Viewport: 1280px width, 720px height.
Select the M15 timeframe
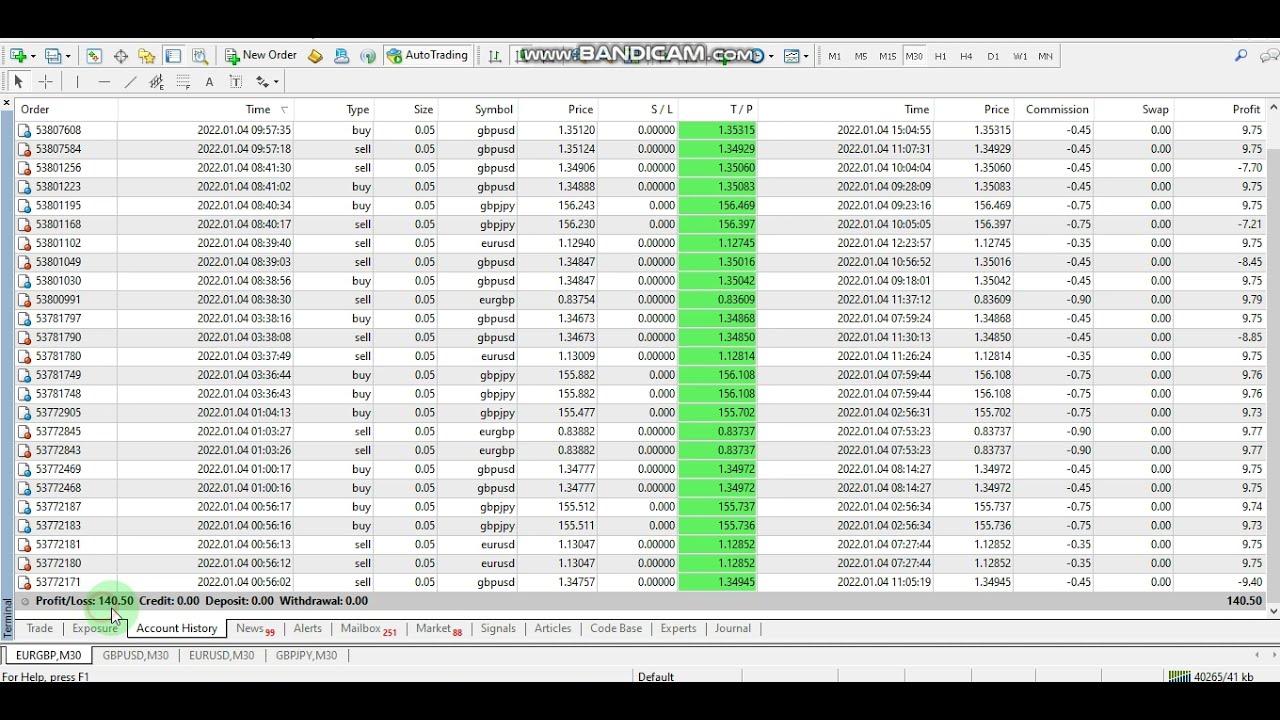(887, 57)
